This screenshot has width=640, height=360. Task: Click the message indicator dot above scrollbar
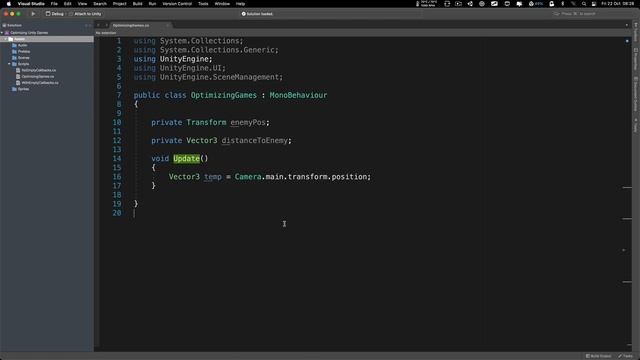pos(627,41)
